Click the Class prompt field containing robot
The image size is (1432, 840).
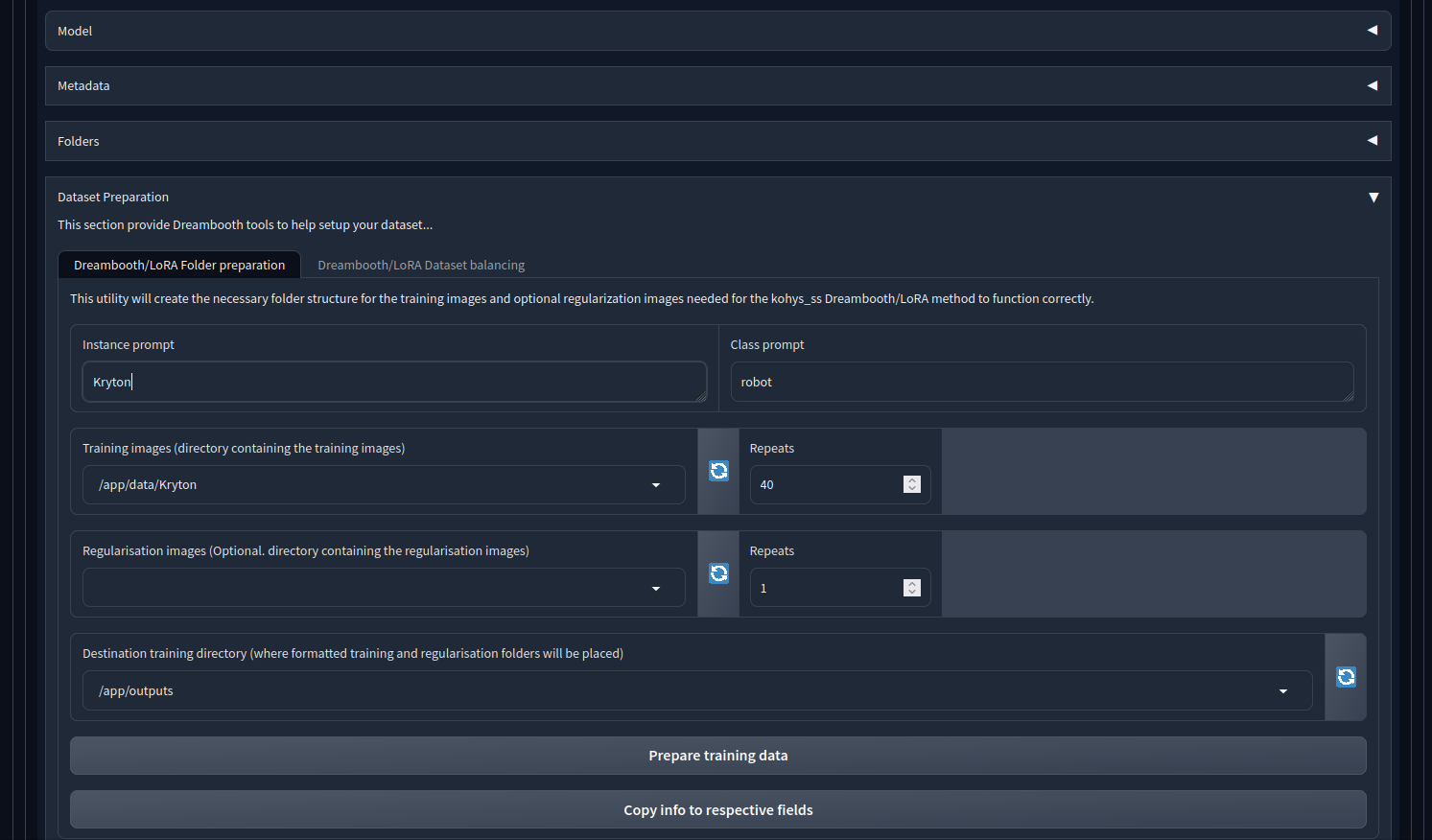pos(1041,382)
